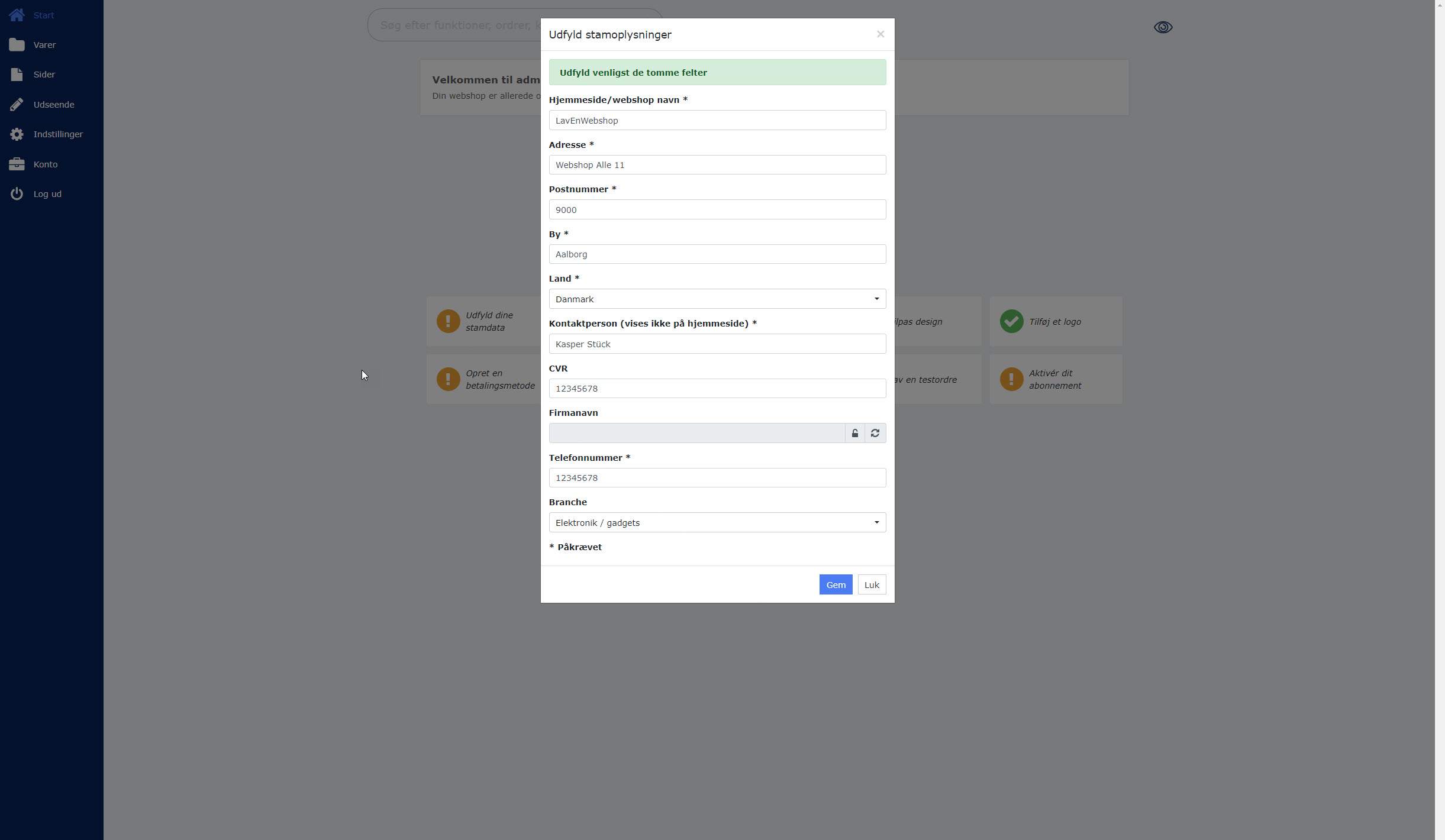Toggle the eye preview icon
This screenshot has height=840, width=1445.
click(x=1163, y=27)
